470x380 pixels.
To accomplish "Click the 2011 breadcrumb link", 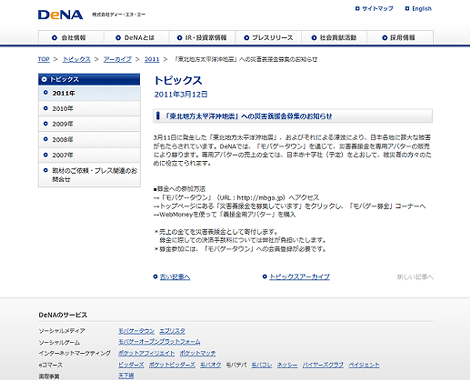I will (152, 59).
